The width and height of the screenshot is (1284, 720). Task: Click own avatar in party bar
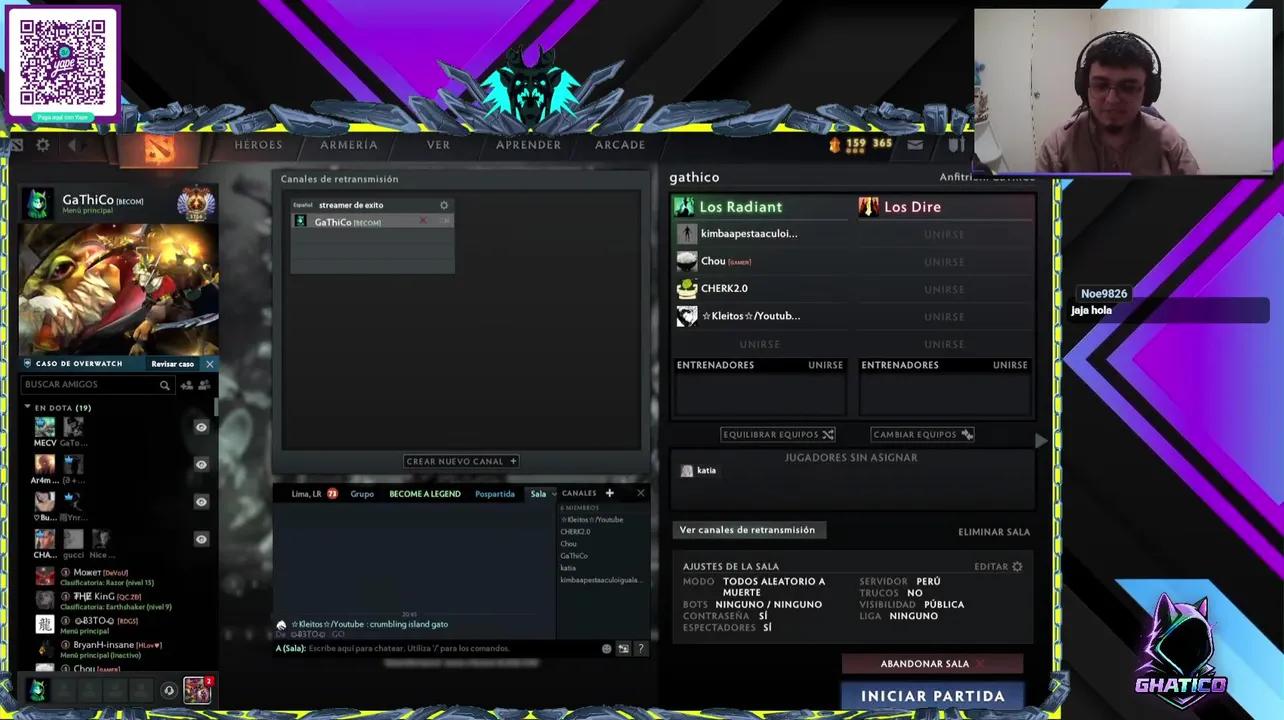point(37,690)
